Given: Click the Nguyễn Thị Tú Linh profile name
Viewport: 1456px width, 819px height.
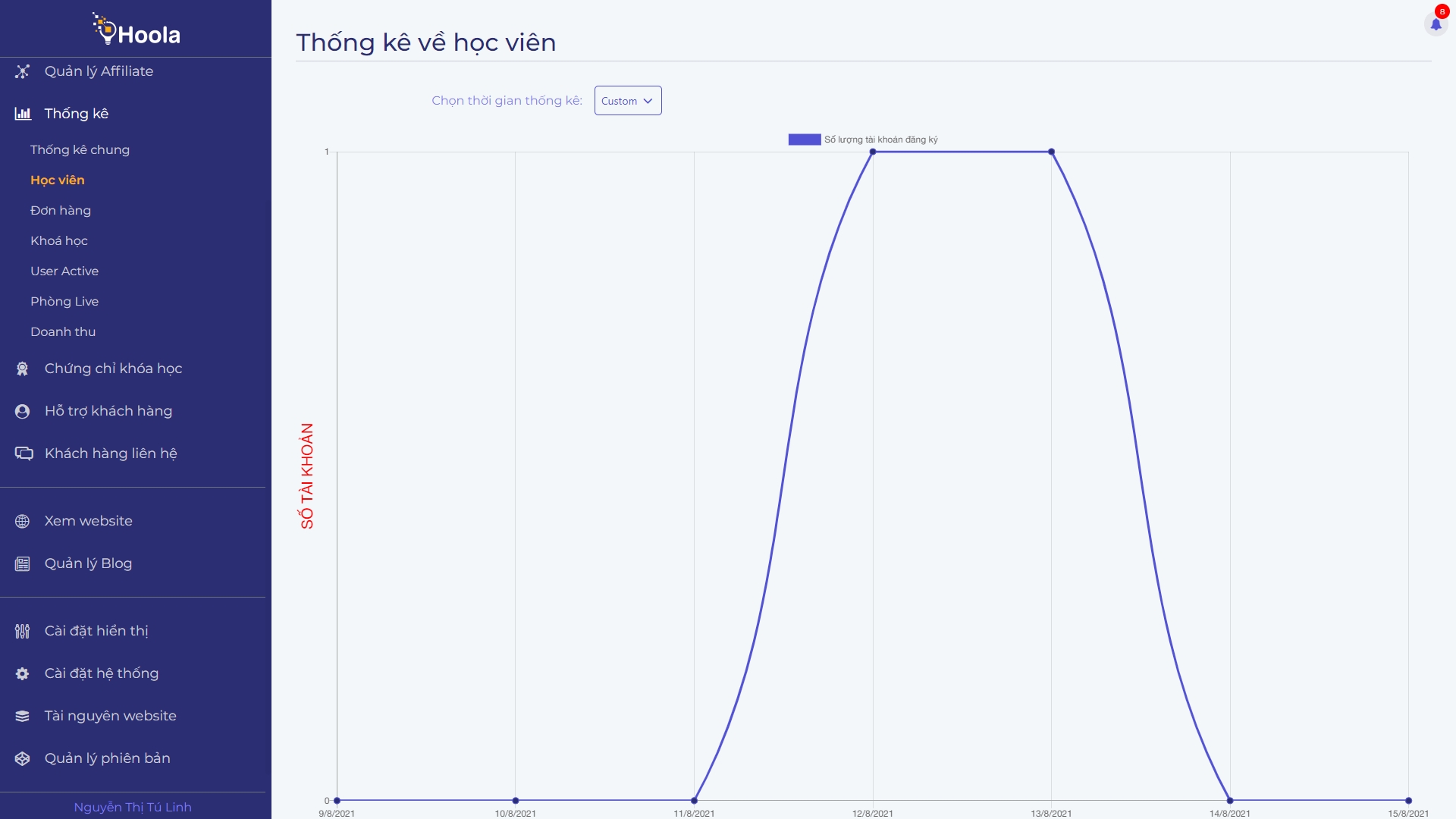Looking at the screenshot, I should [x=133, y=807].
